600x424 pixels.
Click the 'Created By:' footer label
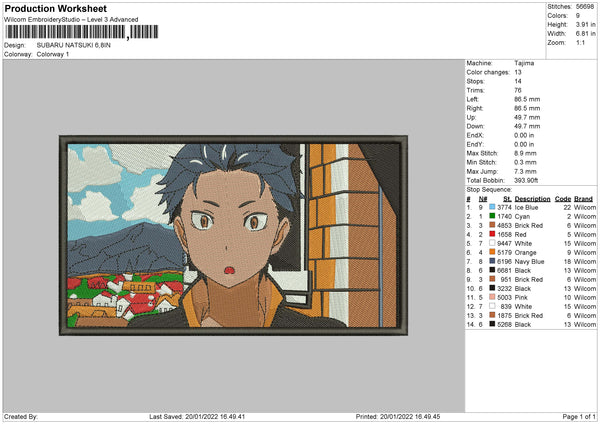coord(21,416)
